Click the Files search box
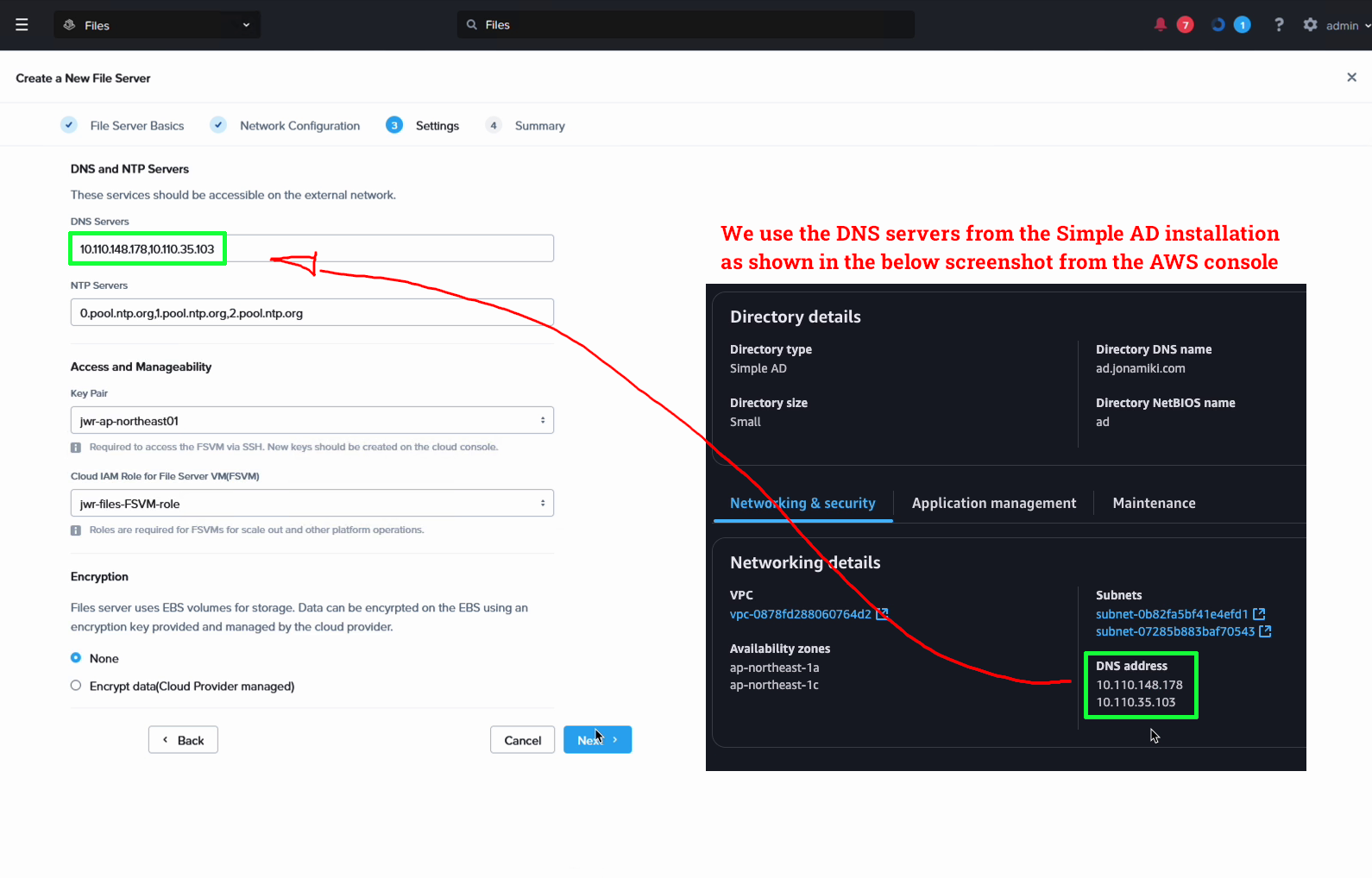Screen dimensions: 1372x878 (x=686, y=25)
